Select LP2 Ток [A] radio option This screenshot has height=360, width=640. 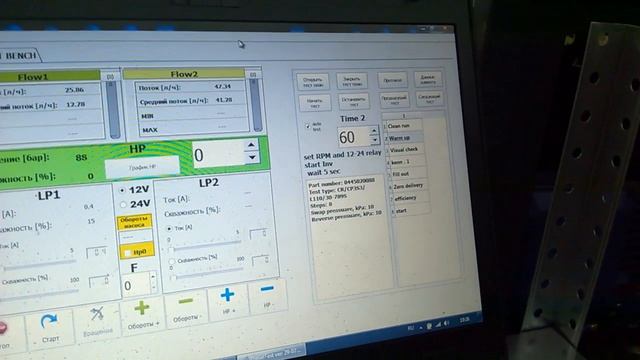(x=169, y=229)
